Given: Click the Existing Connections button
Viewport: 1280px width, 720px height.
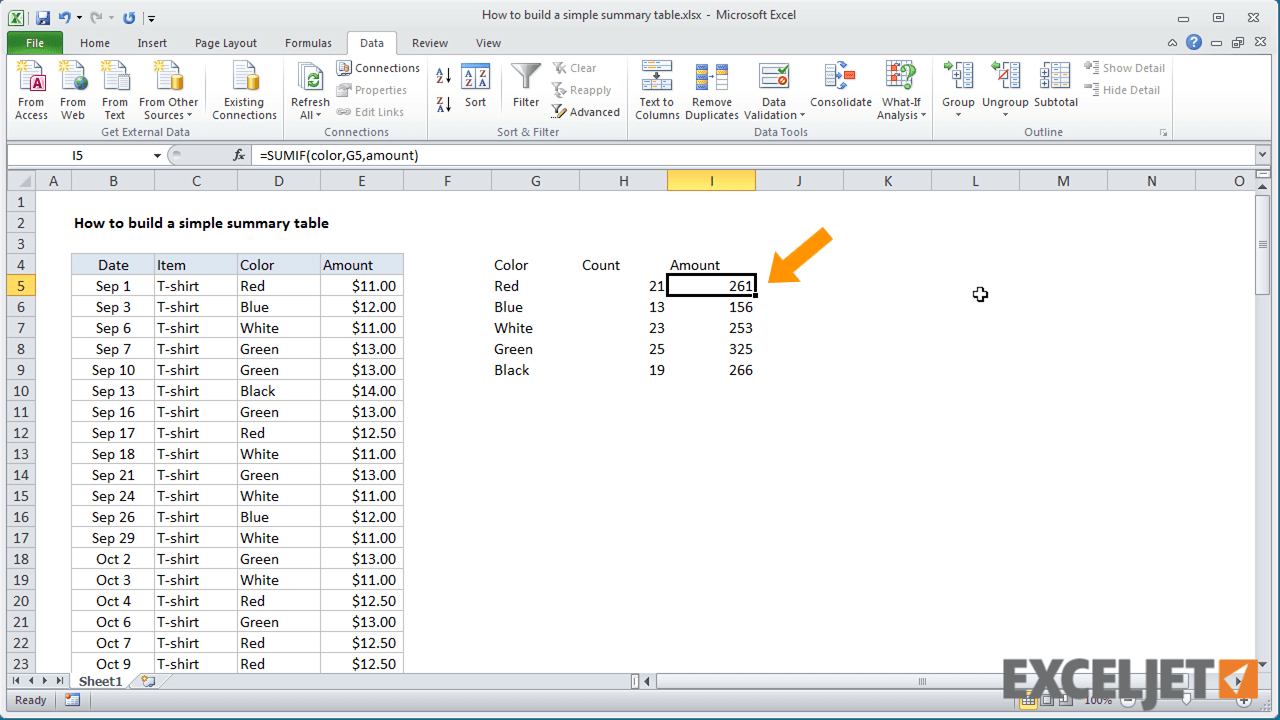Looking at the screenshot, I should coord(244,88).
